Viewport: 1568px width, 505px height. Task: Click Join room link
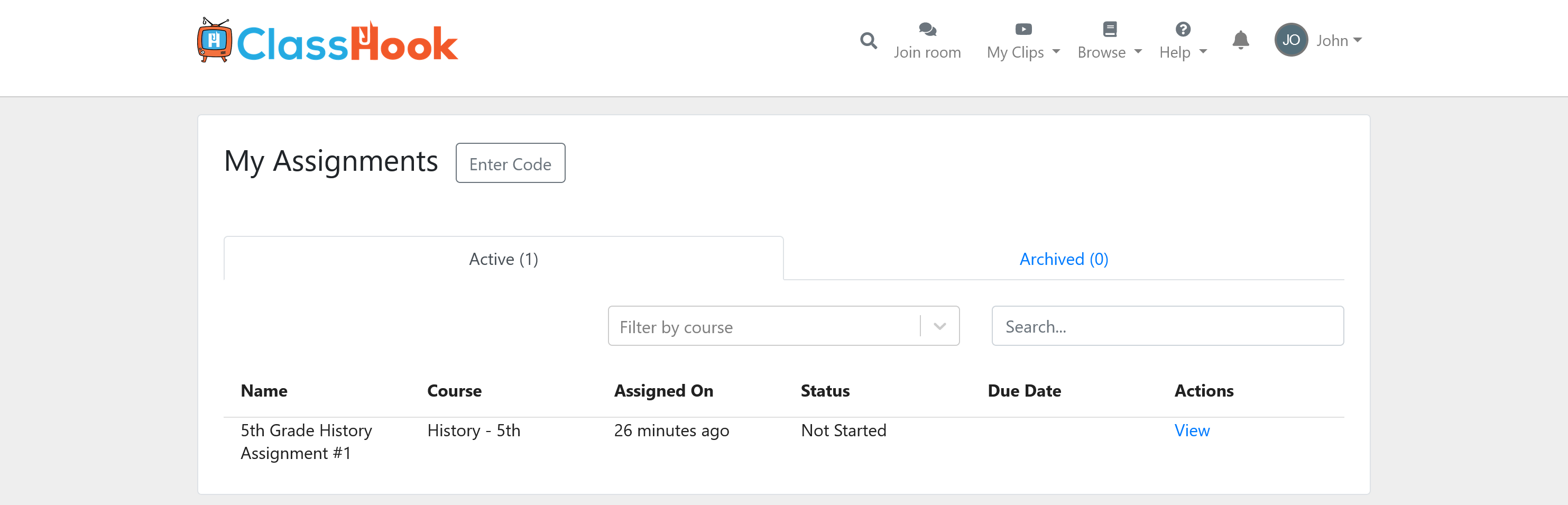(x=927, y=52)
